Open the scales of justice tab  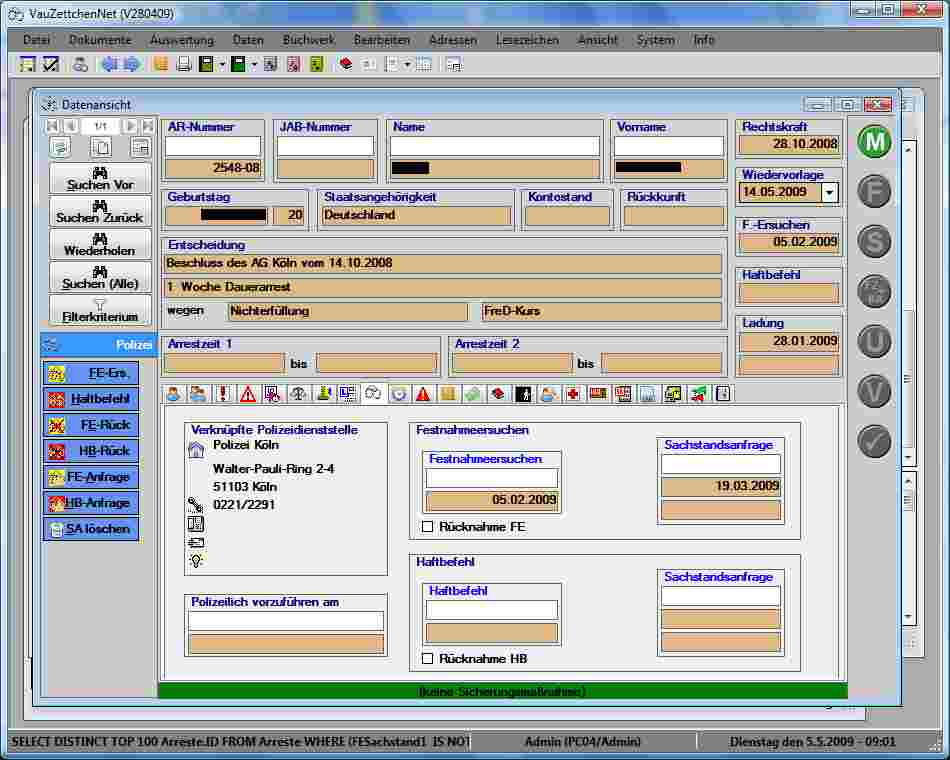[297, 394]
